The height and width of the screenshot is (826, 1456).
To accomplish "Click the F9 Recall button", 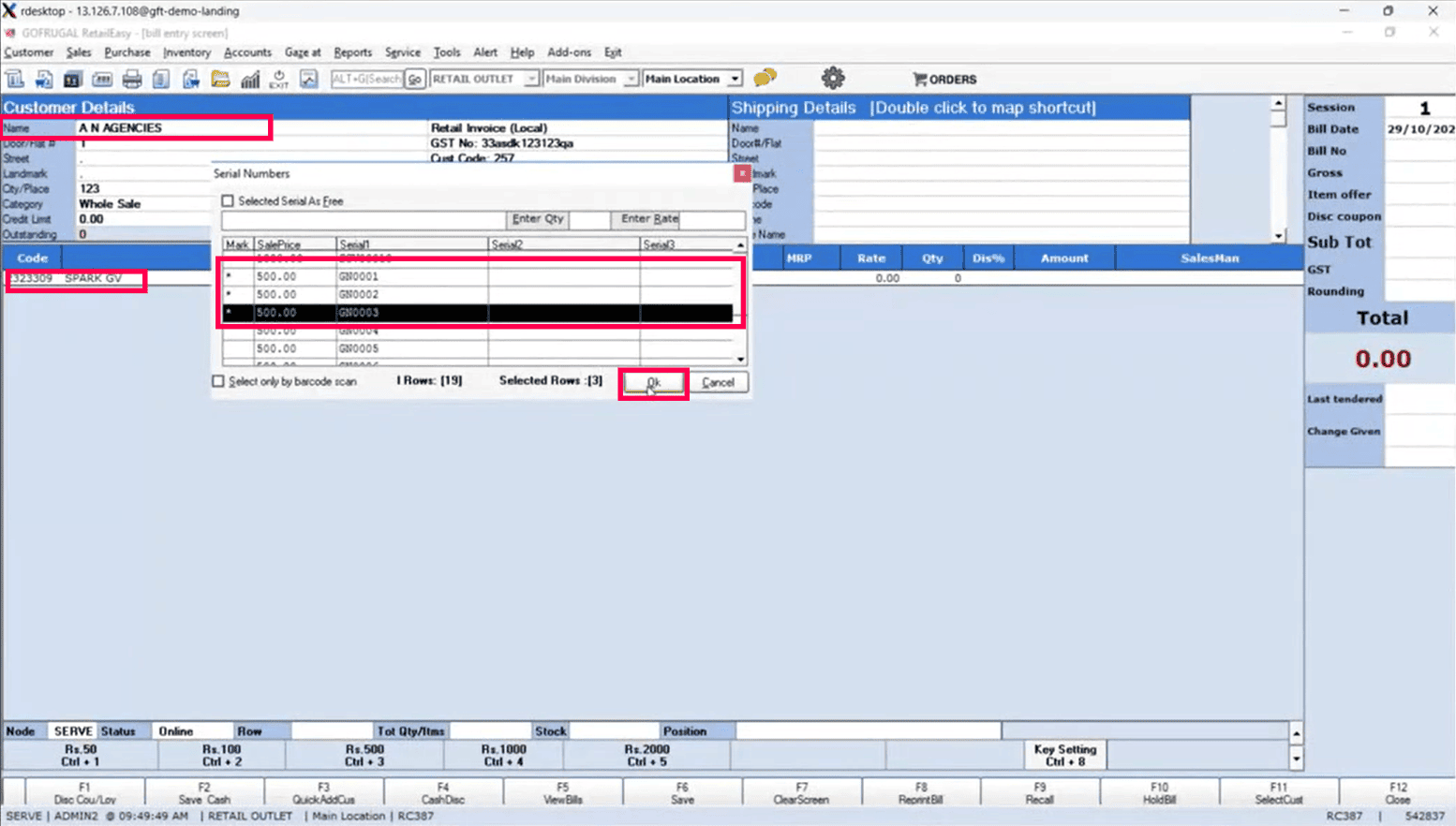I will pyautogui.click(x=1040, y=793).
